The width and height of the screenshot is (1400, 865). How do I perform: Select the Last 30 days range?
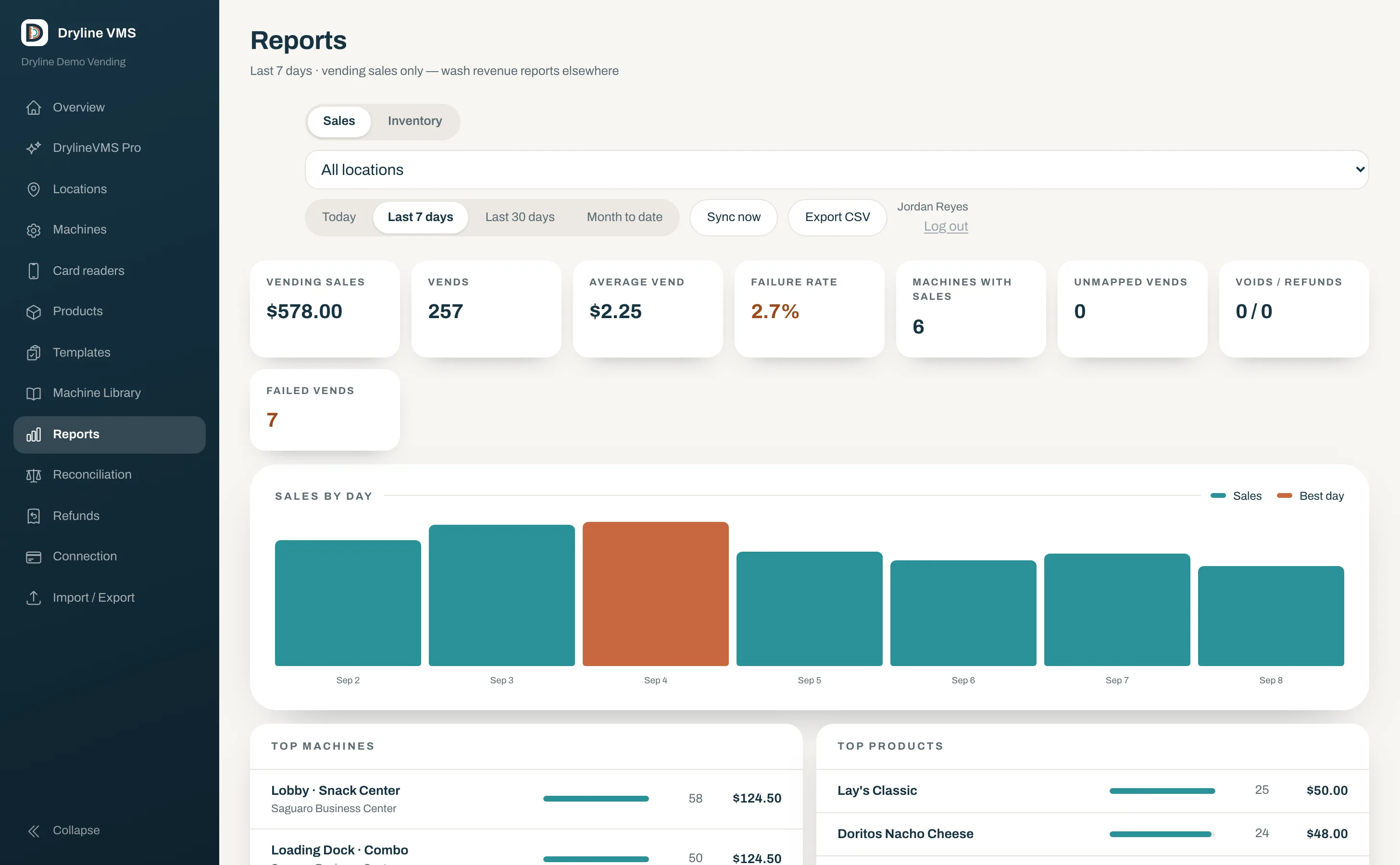coord(520,217)
